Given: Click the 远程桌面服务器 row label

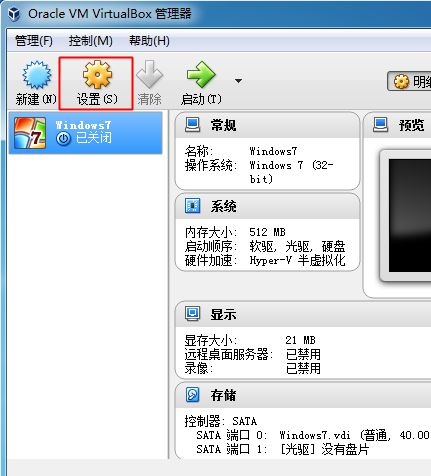Looking at the screenshot, I should (229, 354).
